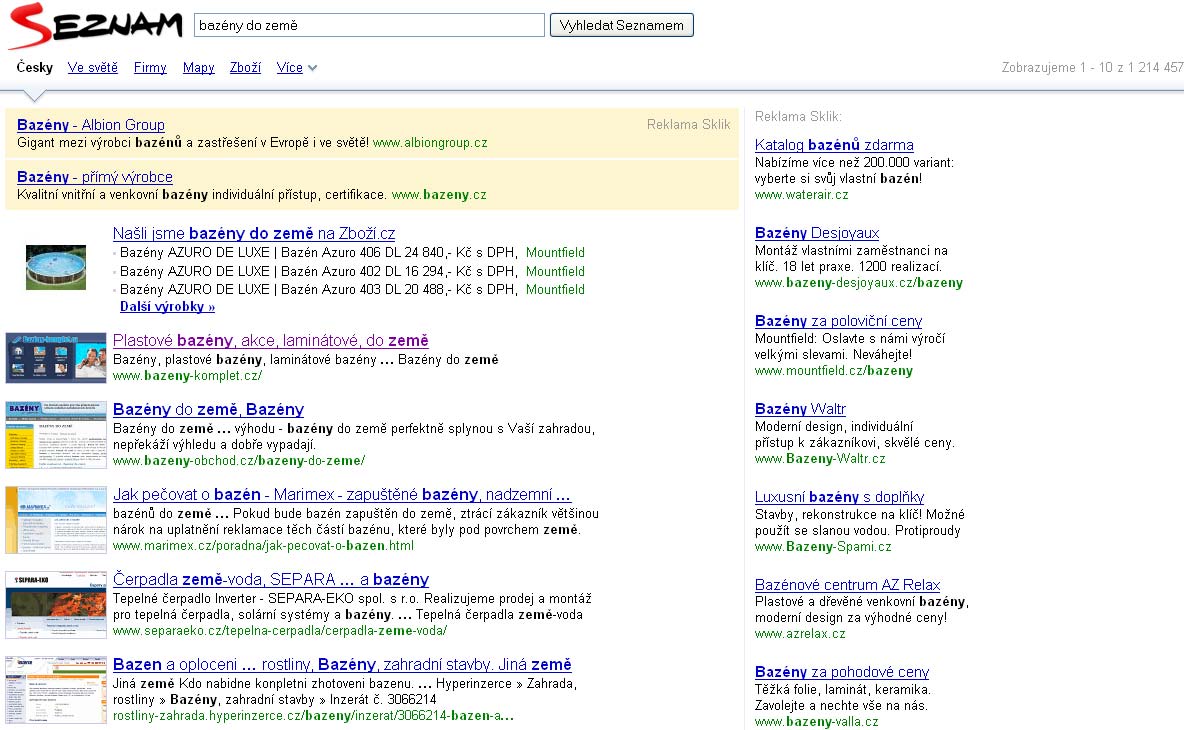Viewport: 1184px width, 730px height.
Task: Click the 'Bazén Azuro 402 DL 16 294,- Kč' product line
Action: point(317,271)
